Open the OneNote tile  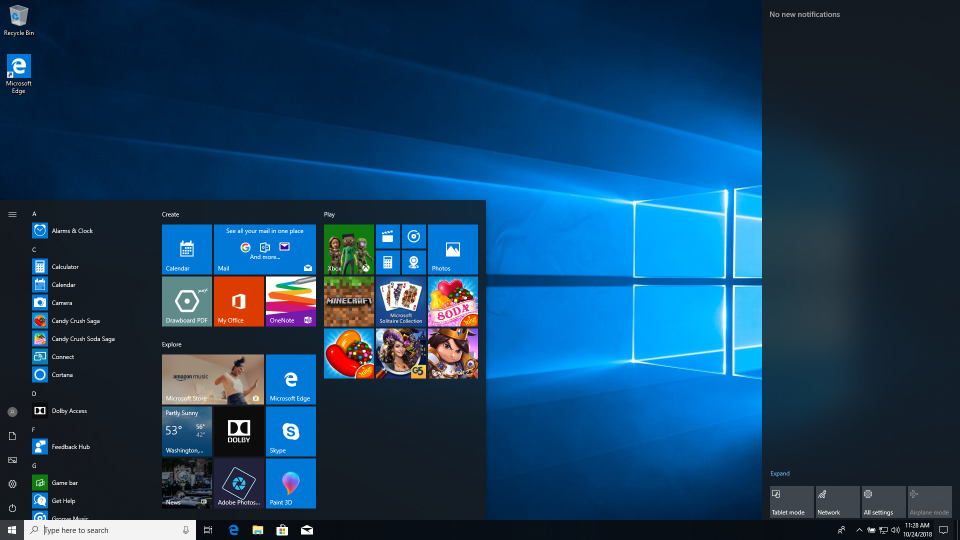click(290, 302)
